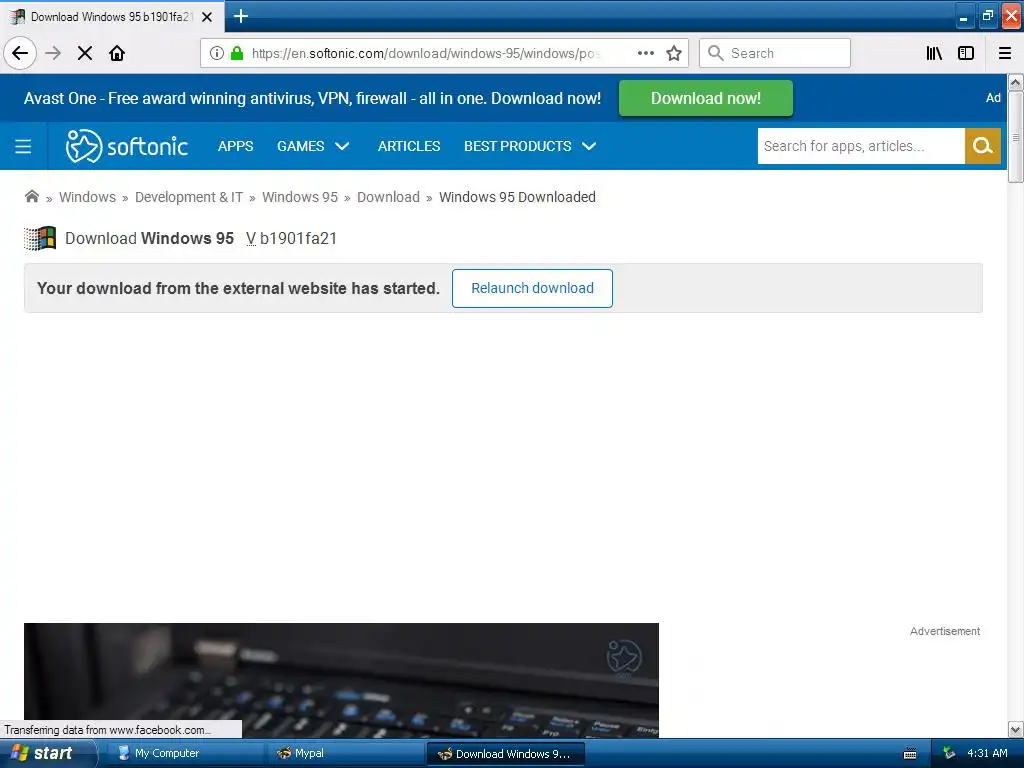The width and height of the screenshot is (1024, 768).
Task: Click the home breadcrumb icon
Action: (x=31, y=197)
